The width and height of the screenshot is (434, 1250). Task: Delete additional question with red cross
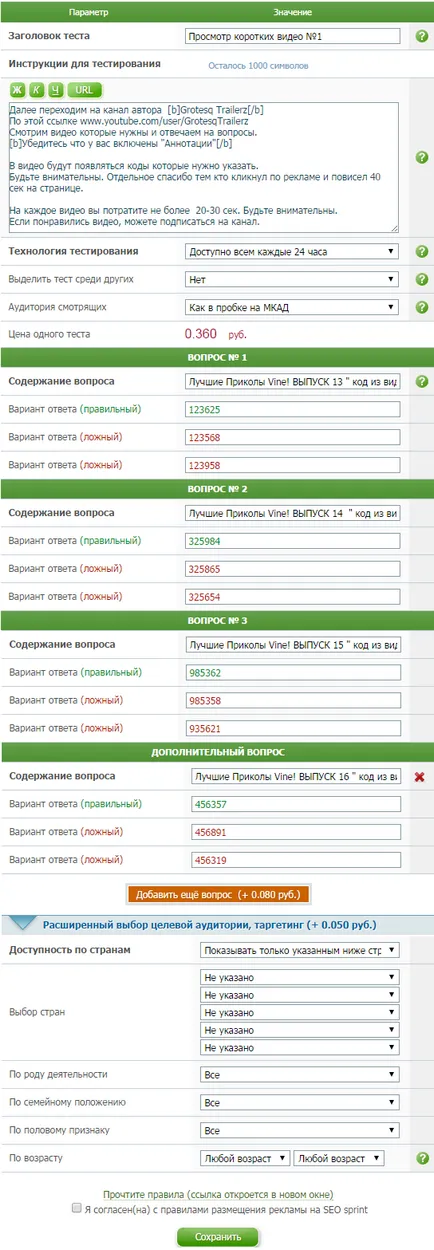pos(421,777)
